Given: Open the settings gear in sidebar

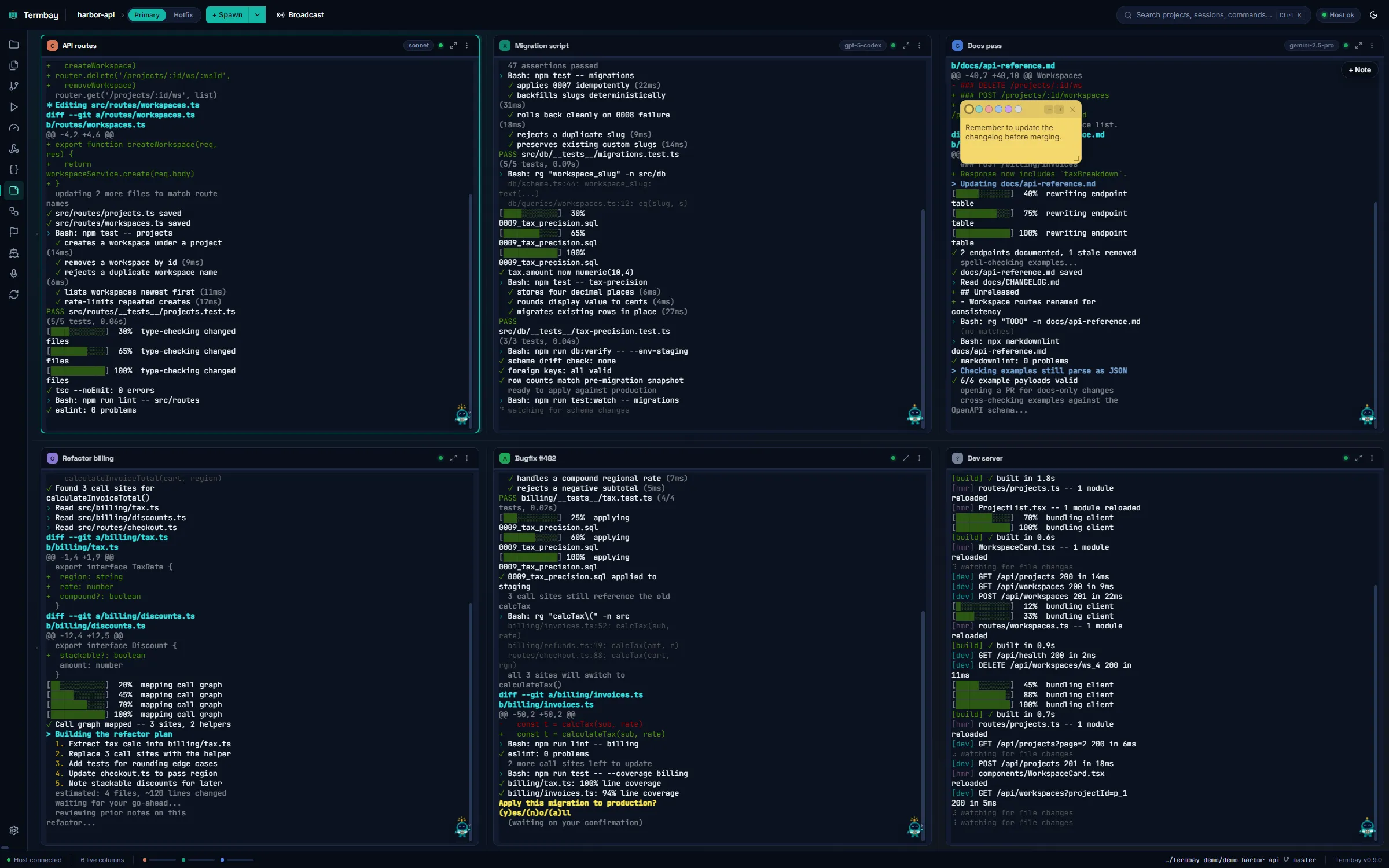Looking at the screenshot, I should tap(14, 830).
